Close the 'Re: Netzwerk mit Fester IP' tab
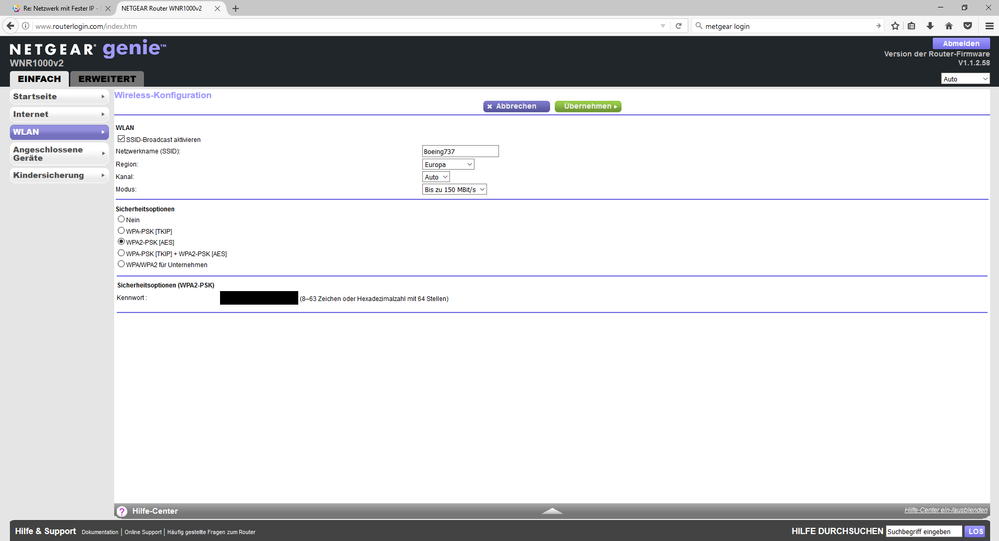The width and height of the screenshot is (999, 541). point(107,8)
